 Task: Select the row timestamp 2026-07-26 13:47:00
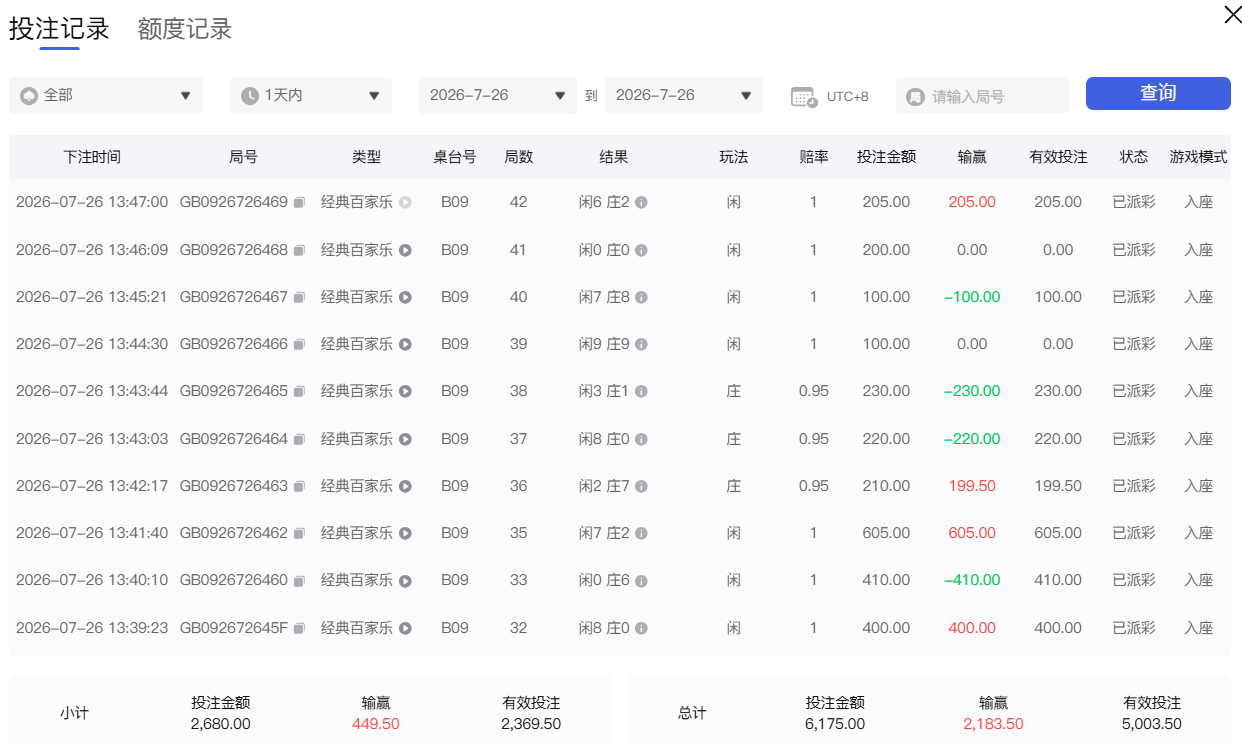point(92,202)
